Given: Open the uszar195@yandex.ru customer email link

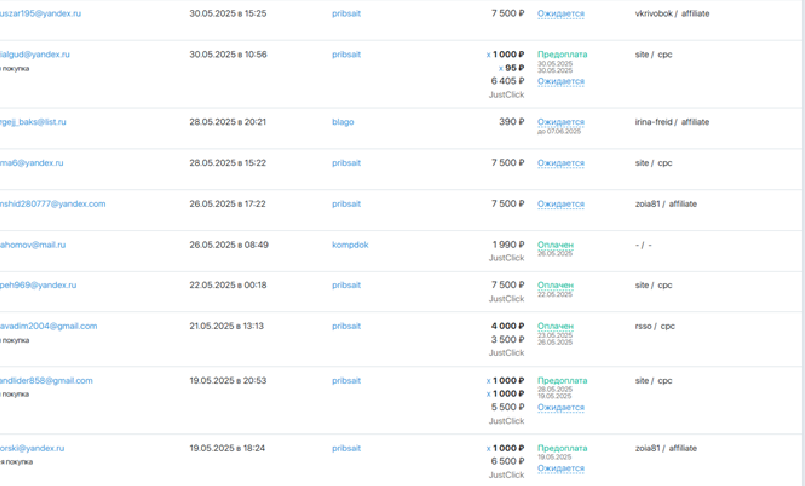Looking at the screenshot, I should pos(41,14).
